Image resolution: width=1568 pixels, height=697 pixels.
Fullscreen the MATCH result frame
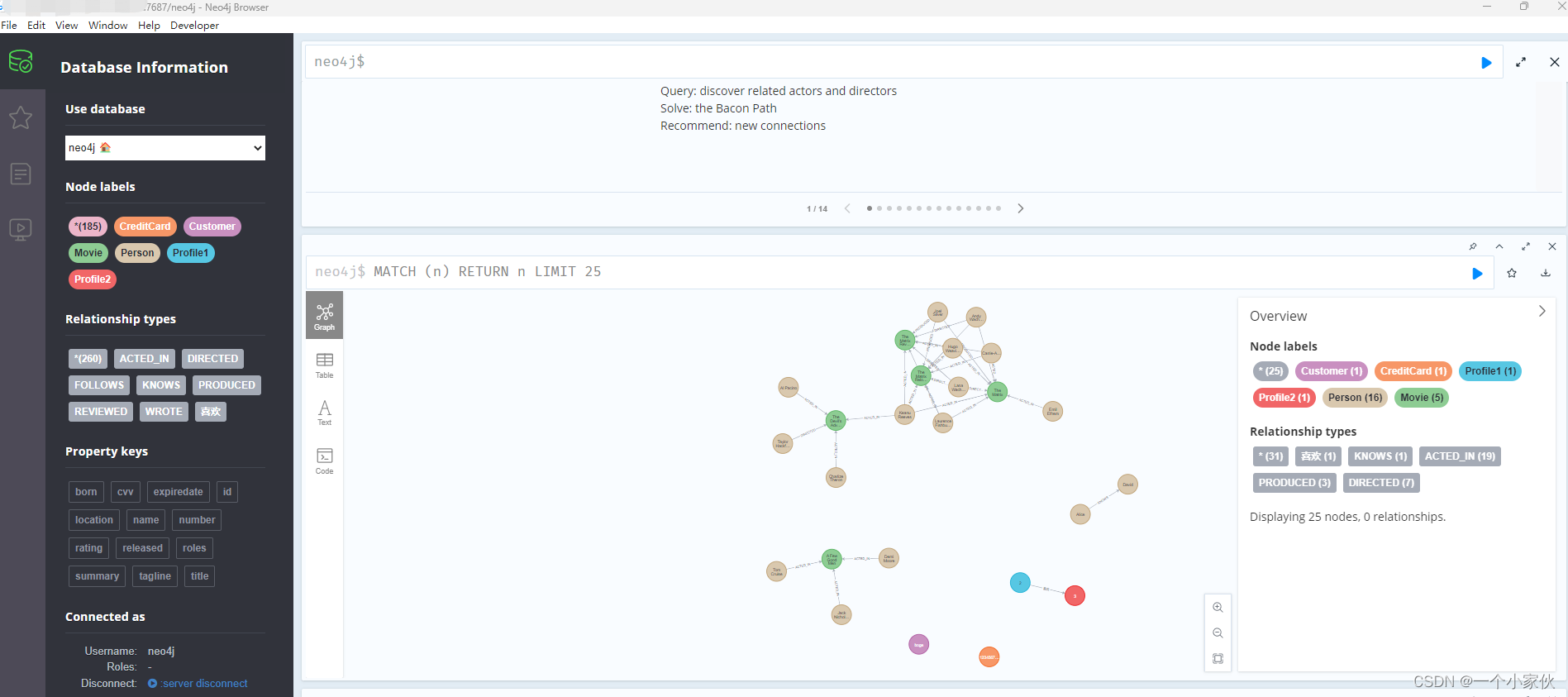tap(1526, 246)
